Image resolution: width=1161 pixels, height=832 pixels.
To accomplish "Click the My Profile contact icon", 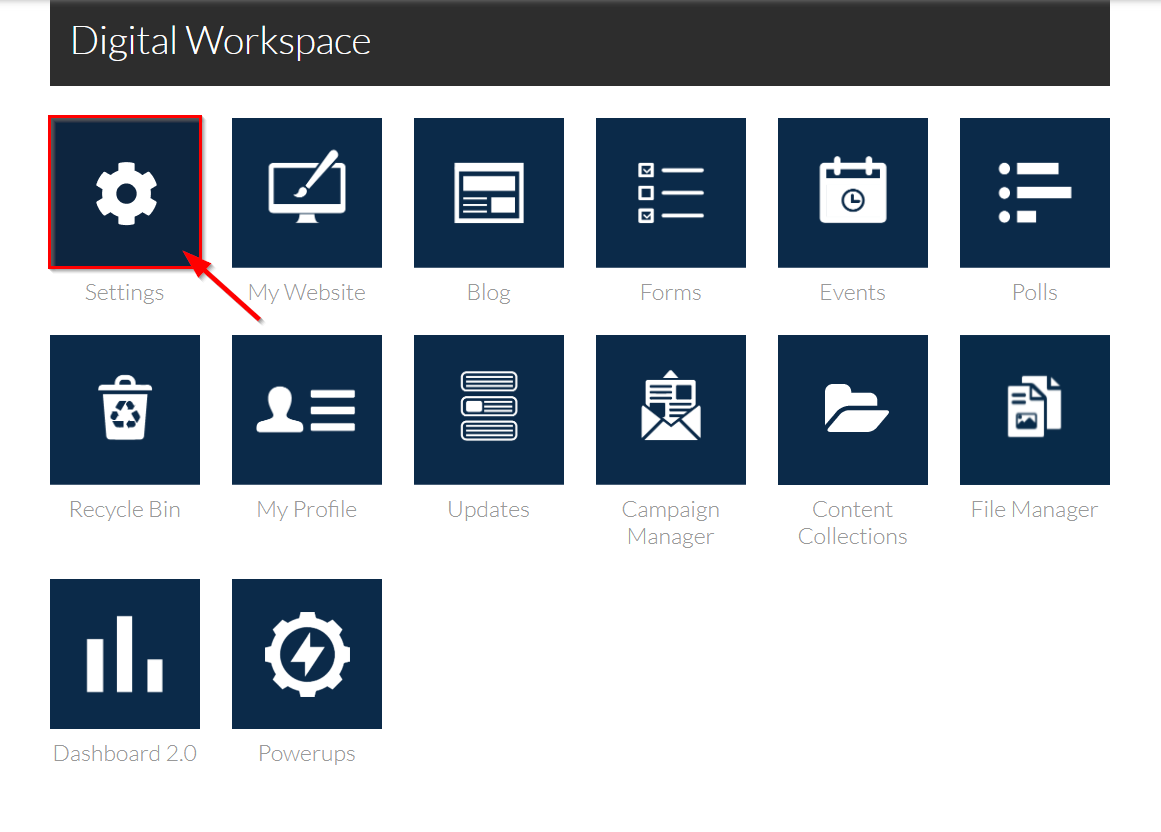I will point(306,409).
